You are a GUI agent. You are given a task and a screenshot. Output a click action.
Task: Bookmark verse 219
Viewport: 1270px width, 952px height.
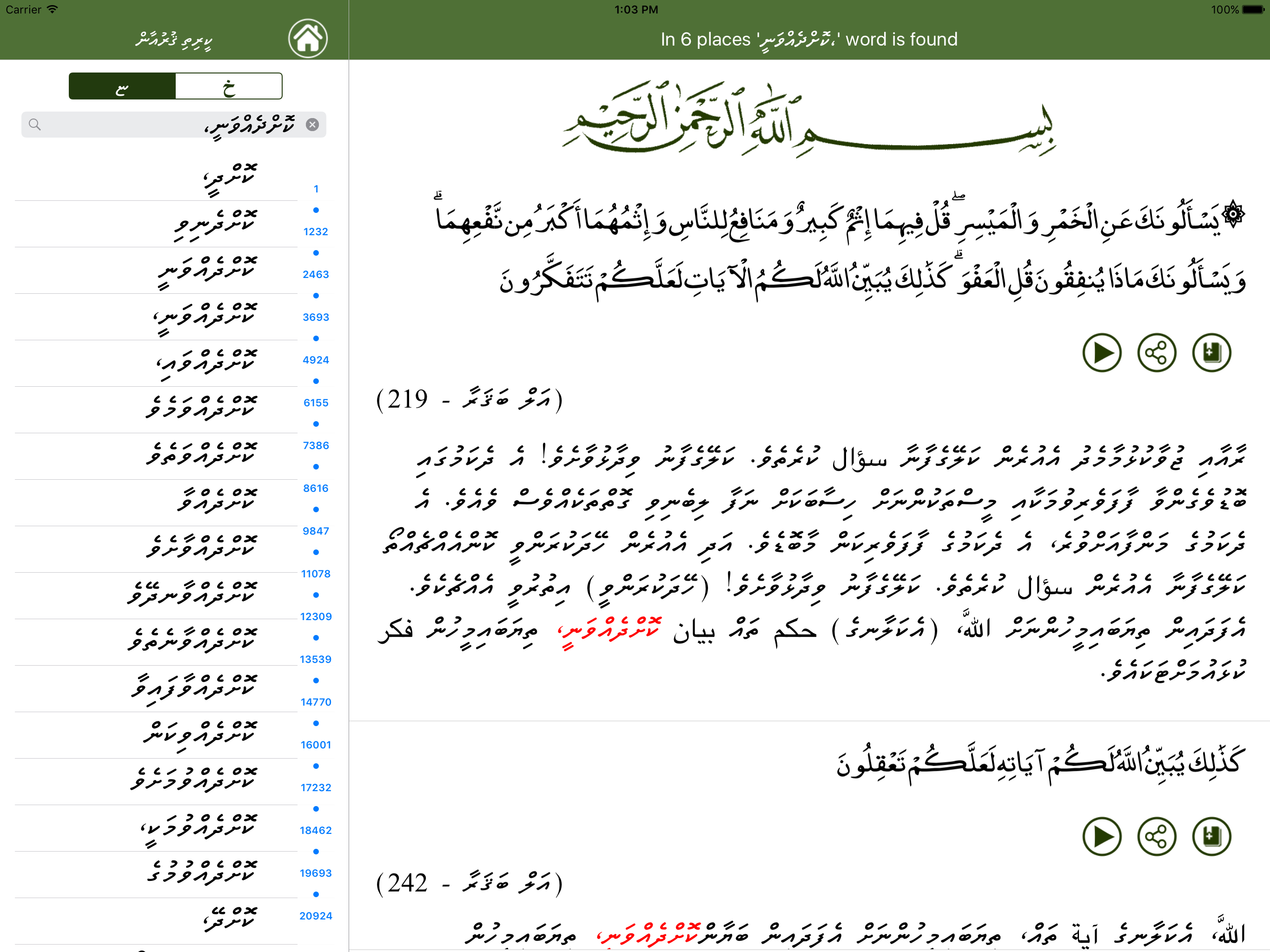tap(1211, 352)
